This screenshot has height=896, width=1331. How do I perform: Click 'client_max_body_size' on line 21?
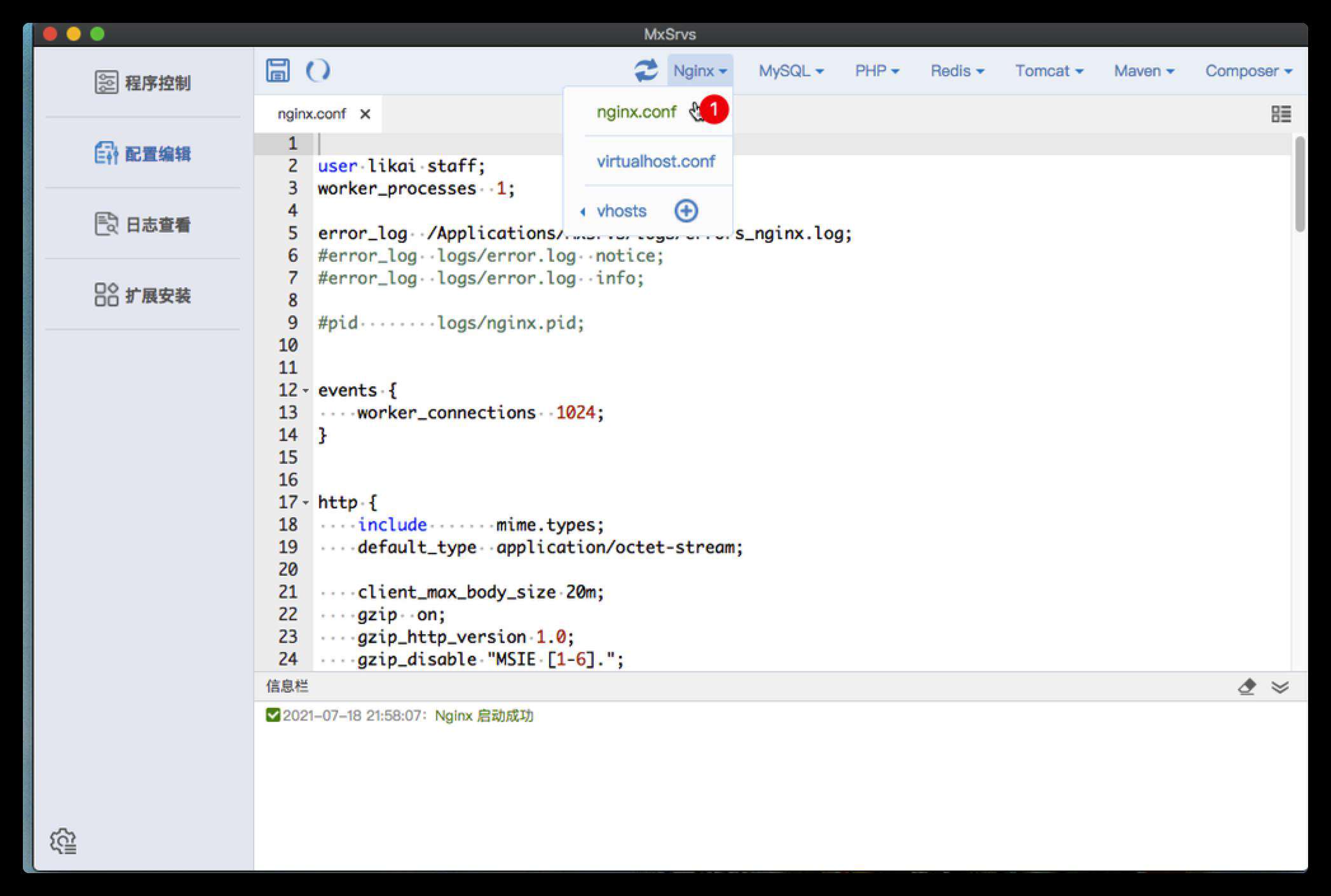coord(456,592)
